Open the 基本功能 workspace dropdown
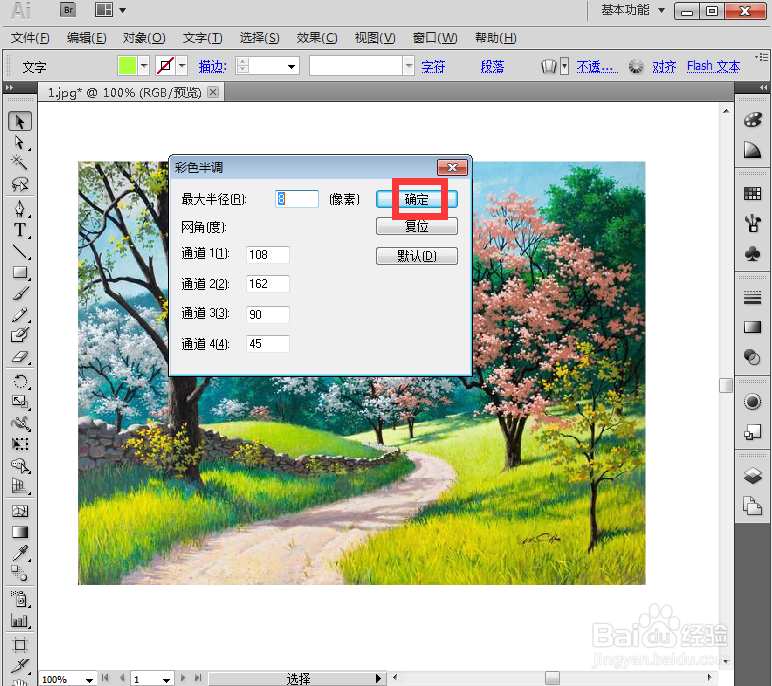This screenshot has height=686, width=772. [x=633, y=10]
